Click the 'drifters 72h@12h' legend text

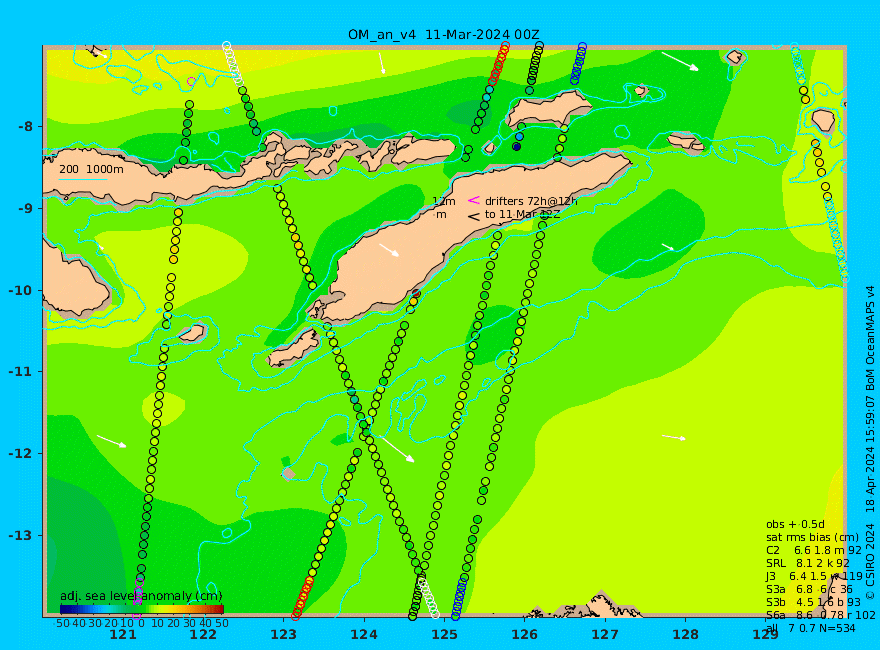[531, 201]
